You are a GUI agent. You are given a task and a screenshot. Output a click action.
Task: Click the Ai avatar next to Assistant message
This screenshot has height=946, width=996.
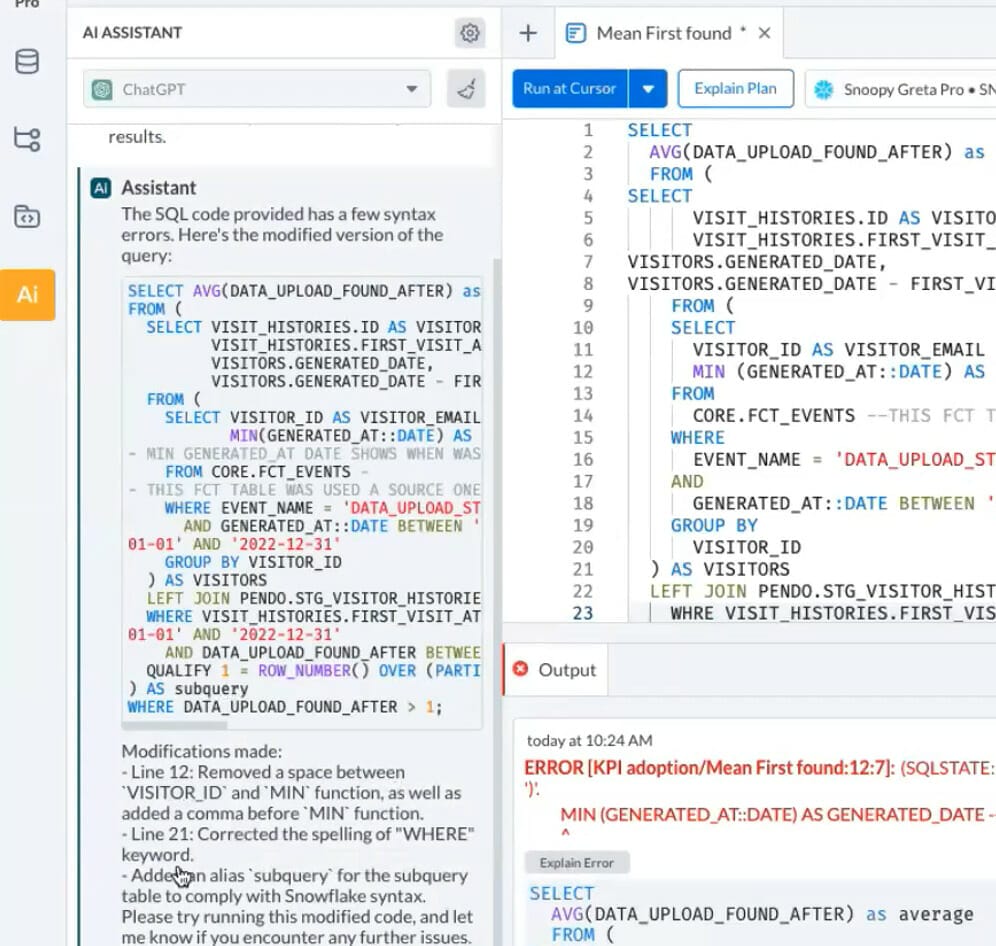coord(101,188)
